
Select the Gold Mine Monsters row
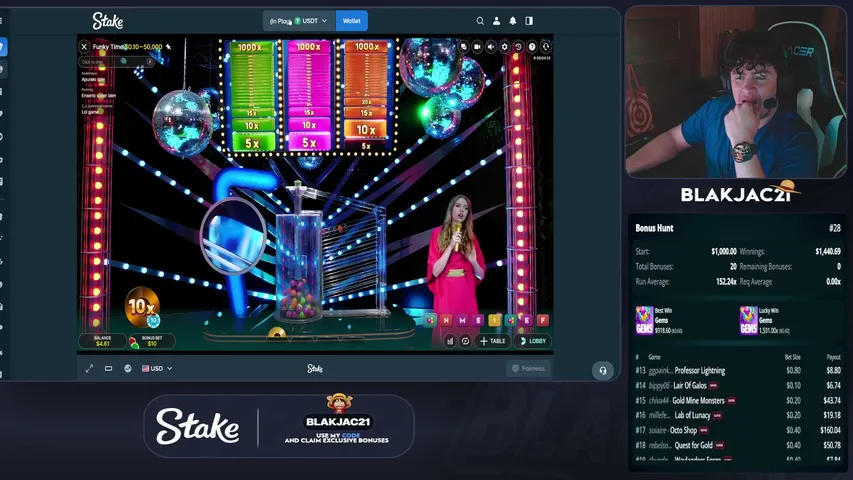coord(738,401)
